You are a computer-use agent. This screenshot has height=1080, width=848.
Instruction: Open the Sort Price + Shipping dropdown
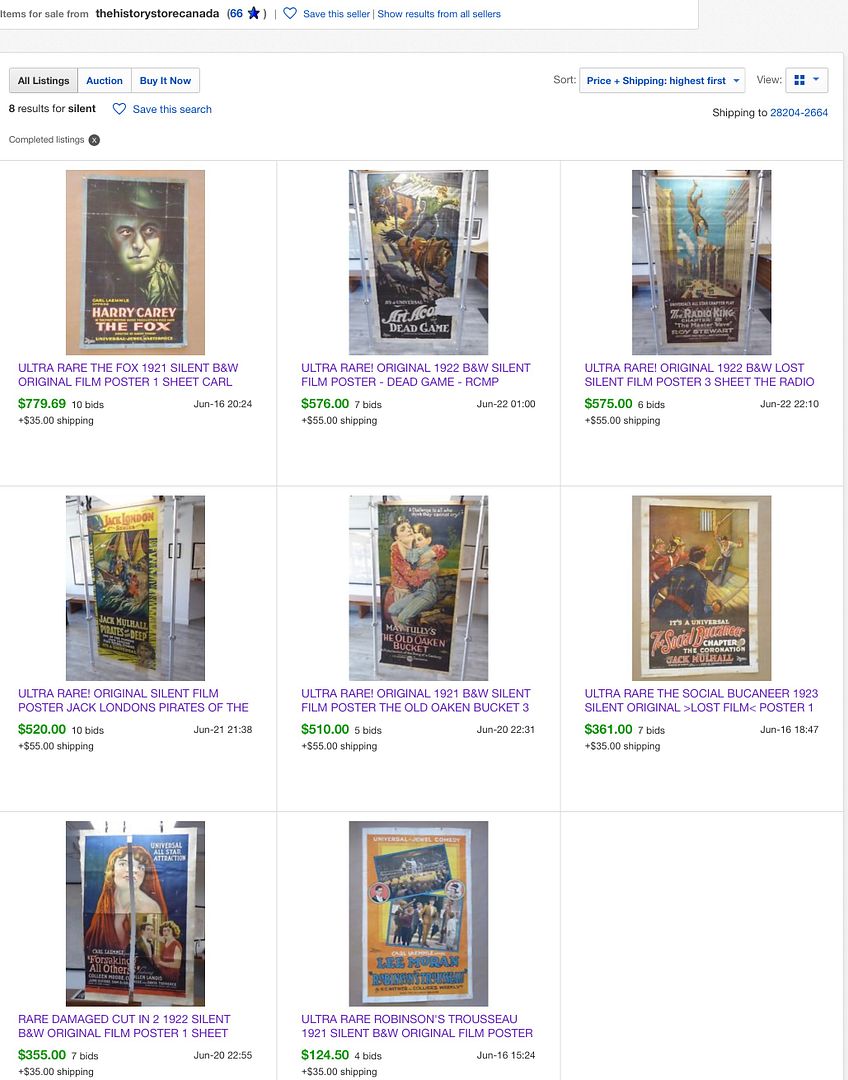pos(662,81)
